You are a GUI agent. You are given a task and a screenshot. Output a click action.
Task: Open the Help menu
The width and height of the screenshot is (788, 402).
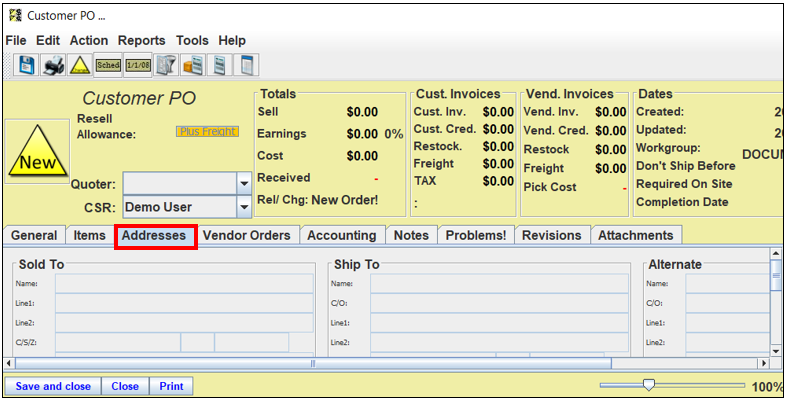[x=232, y=40]
